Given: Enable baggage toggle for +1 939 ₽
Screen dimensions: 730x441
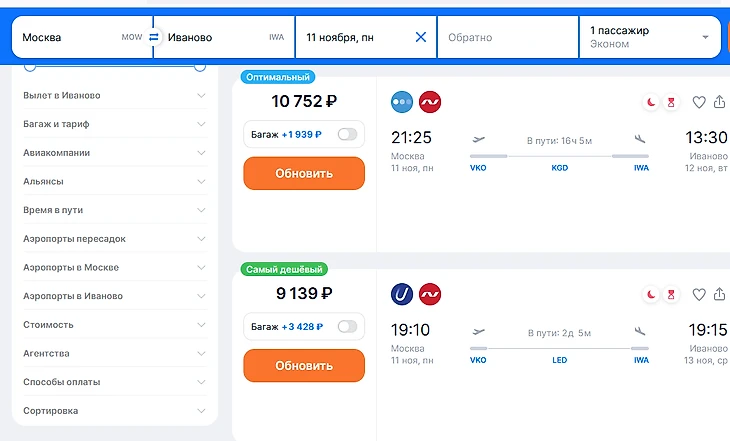Looking at the screenshot, I should coord(347,134).
